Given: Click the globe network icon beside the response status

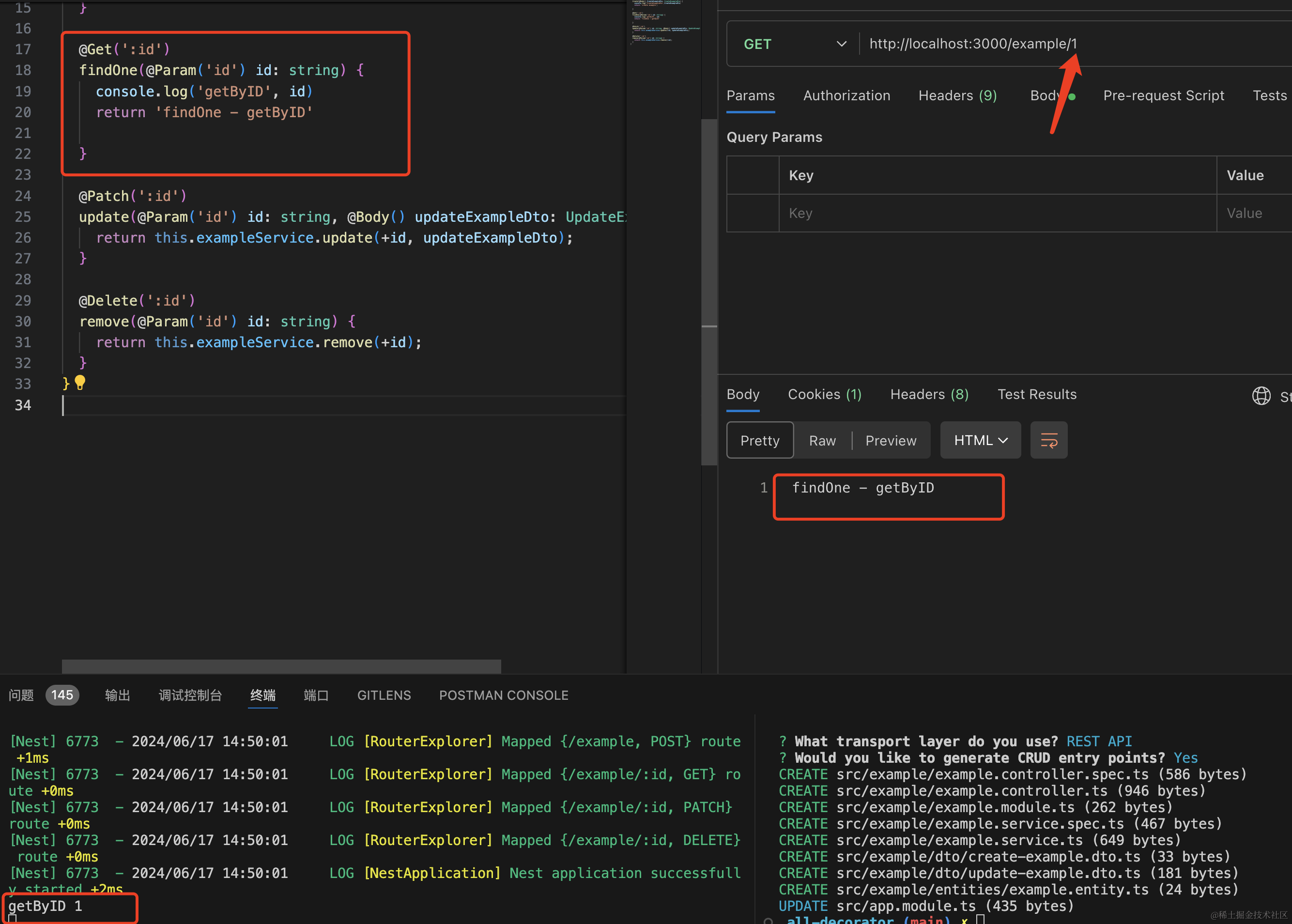Looking at the screenshot, I should (1261, 396).
